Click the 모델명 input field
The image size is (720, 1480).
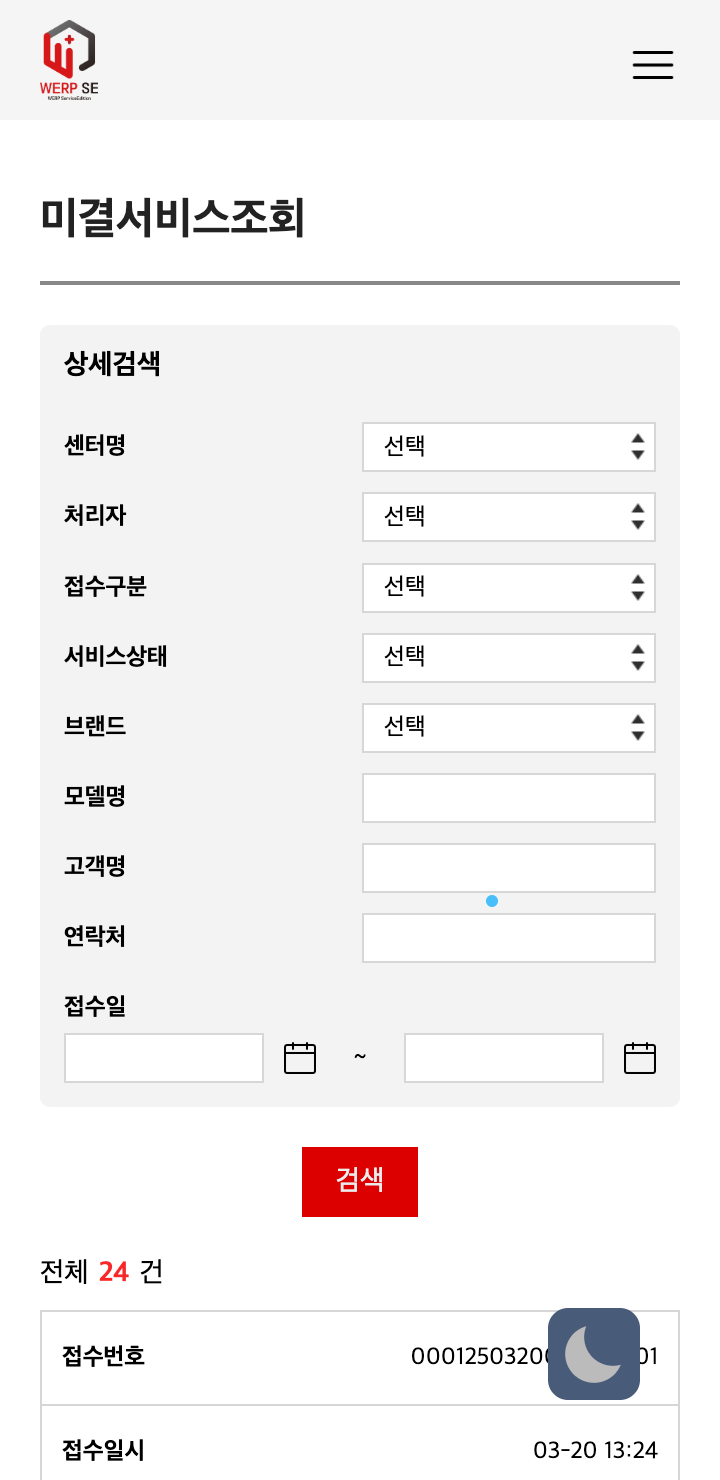(x=508, y=797)
